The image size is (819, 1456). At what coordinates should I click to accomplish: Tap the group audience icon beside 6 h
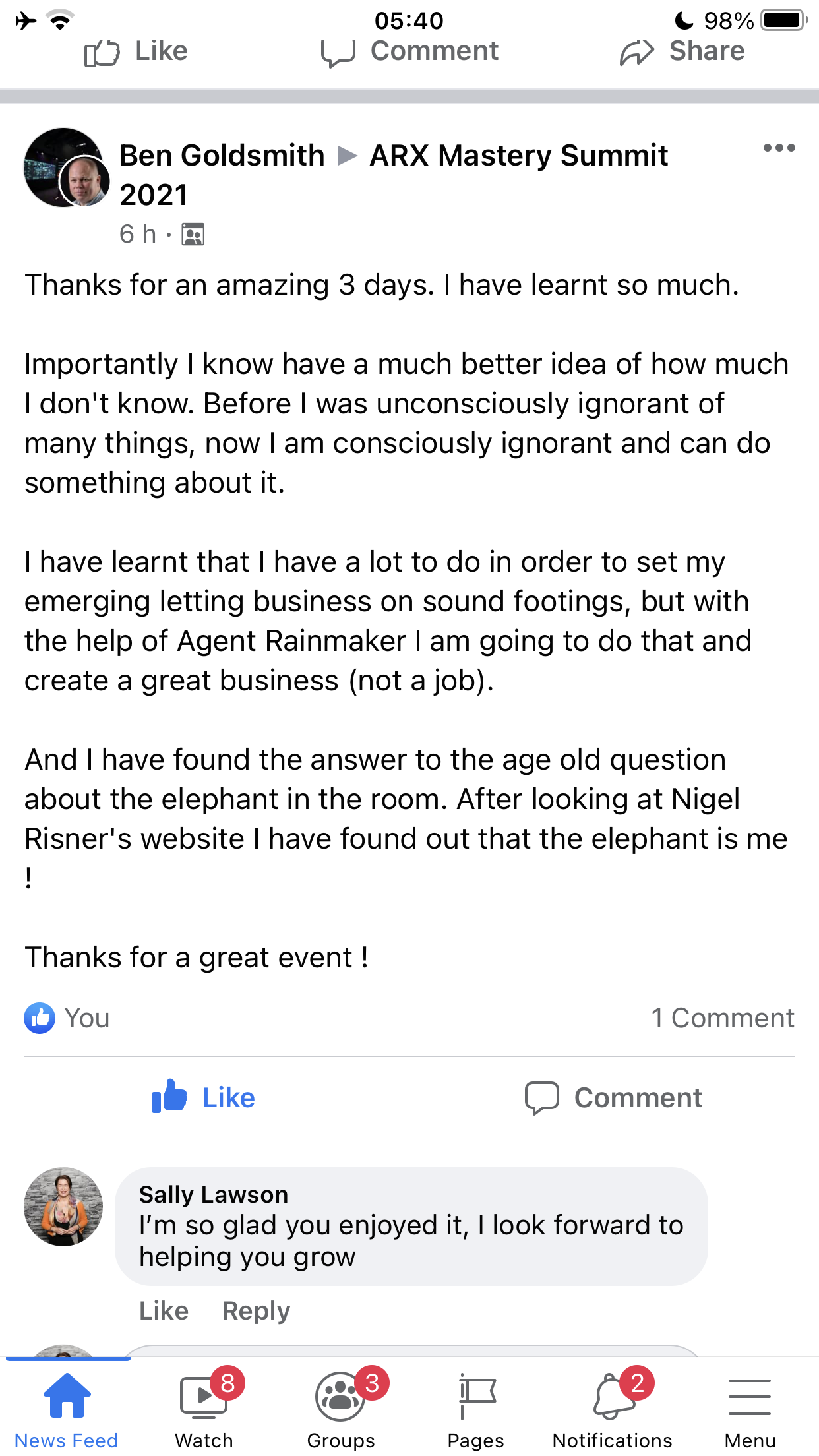pyautogui.click(x=193, y=234)
